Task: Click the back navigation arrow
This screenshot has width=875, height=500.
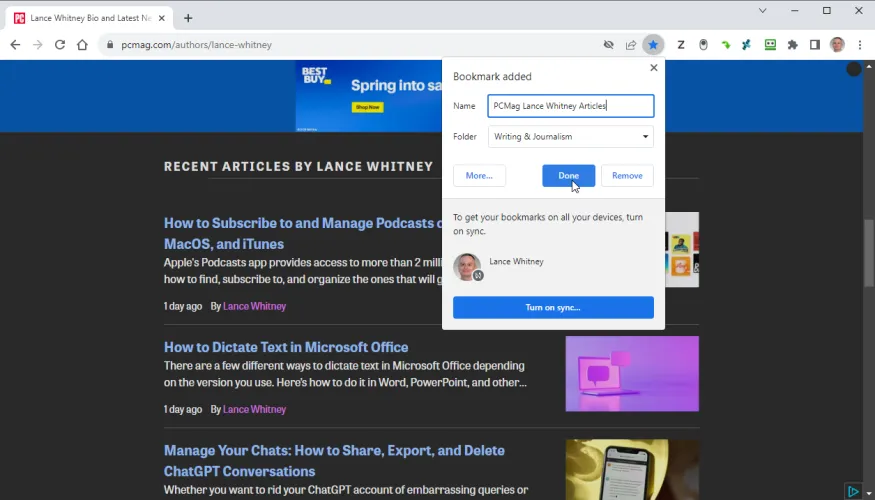Action: (15, 45)
